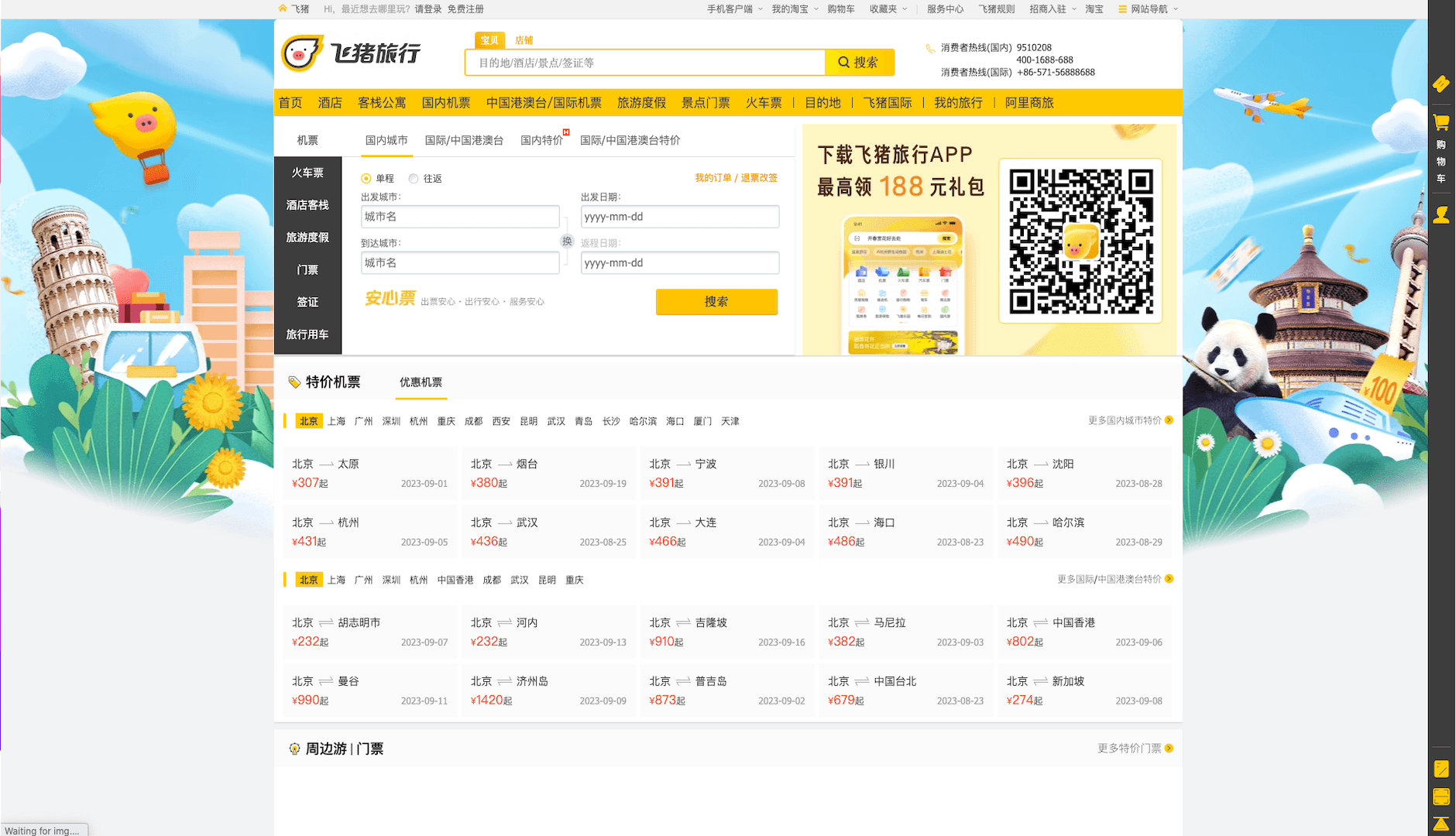Click the app download QR code
The height and width of the screenshot is (836, 1456).
click(1080, 241)
